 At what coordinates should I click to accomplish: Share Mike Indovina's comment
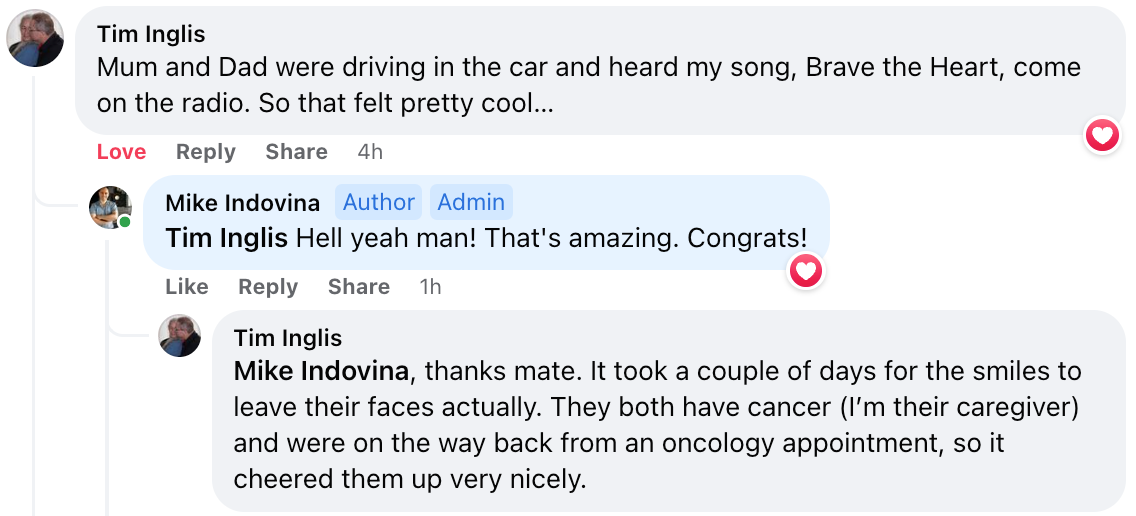point(359,287)
